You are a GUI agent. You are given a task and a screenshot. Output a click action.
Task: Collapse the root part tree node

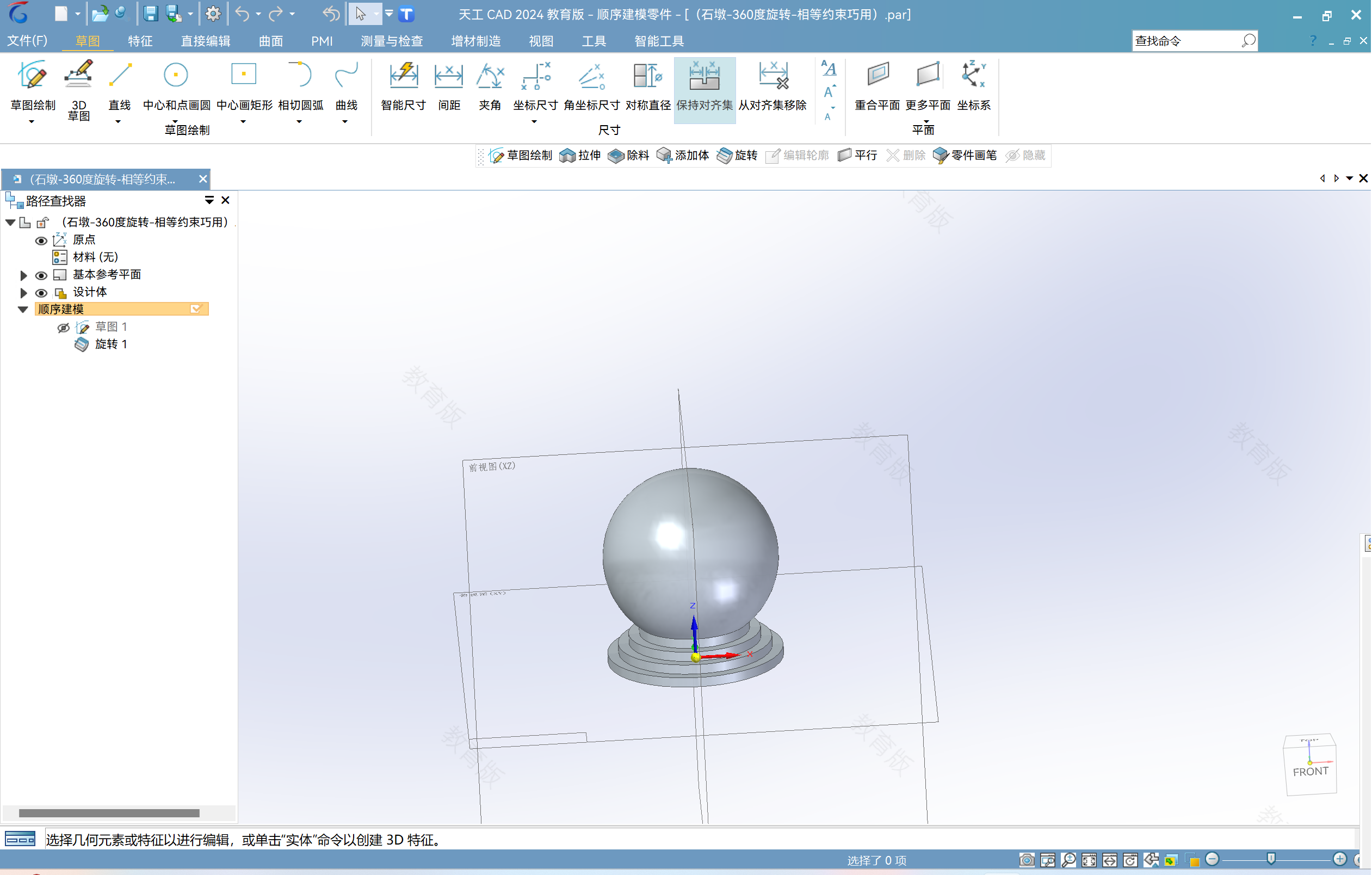coord(10,223)
